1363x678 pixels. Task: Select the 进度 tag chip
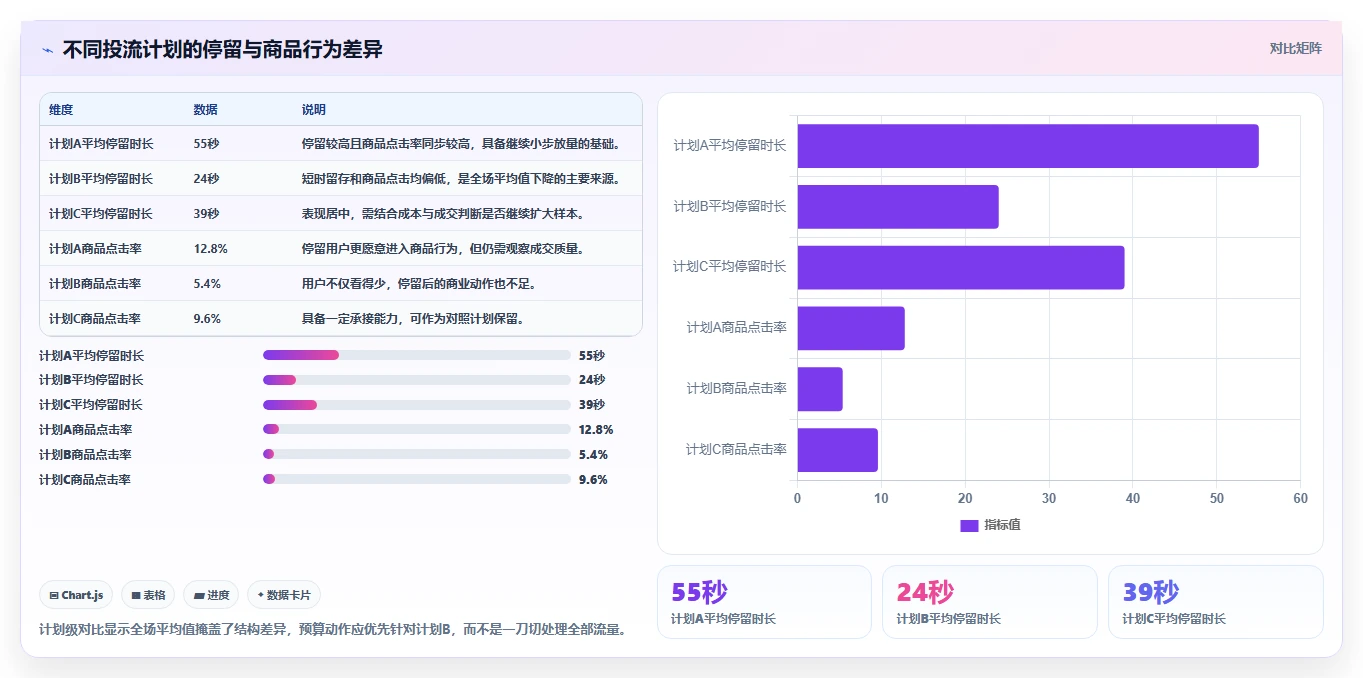point(211,595)
